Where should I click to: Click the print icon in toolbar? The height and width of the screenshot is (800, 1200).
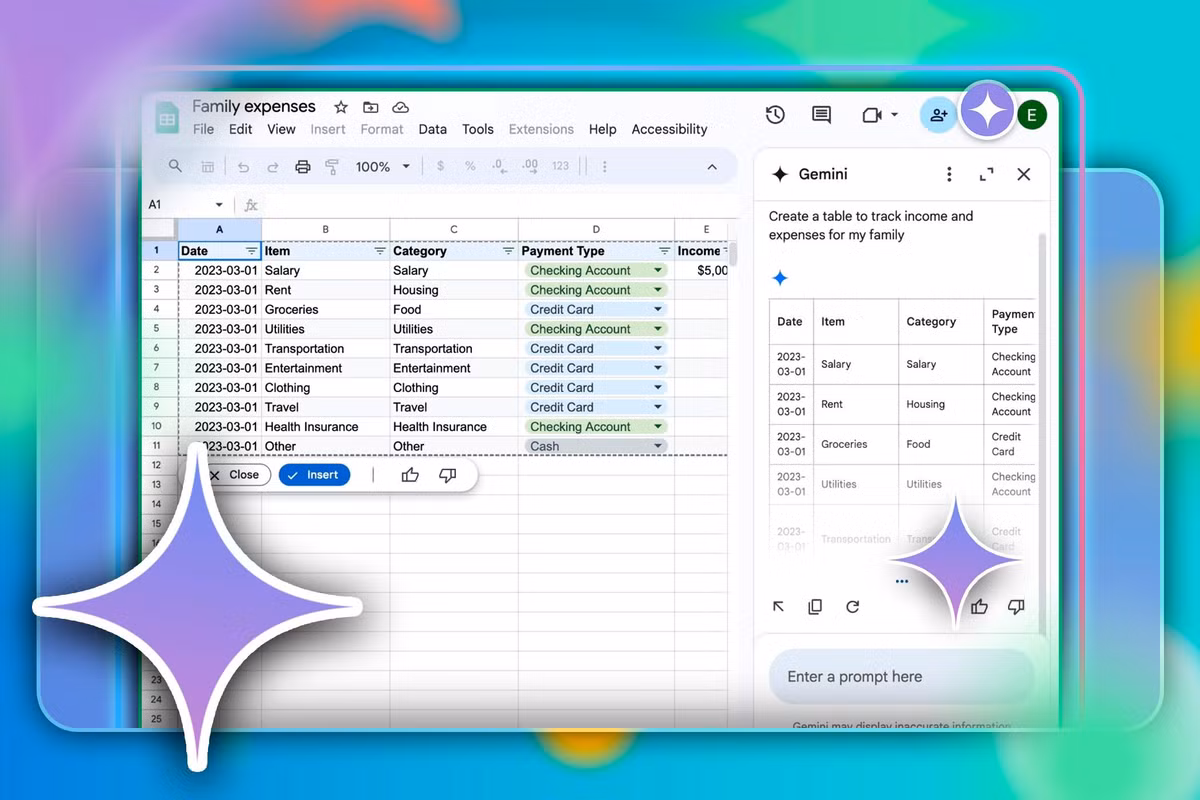pos(303,167)
